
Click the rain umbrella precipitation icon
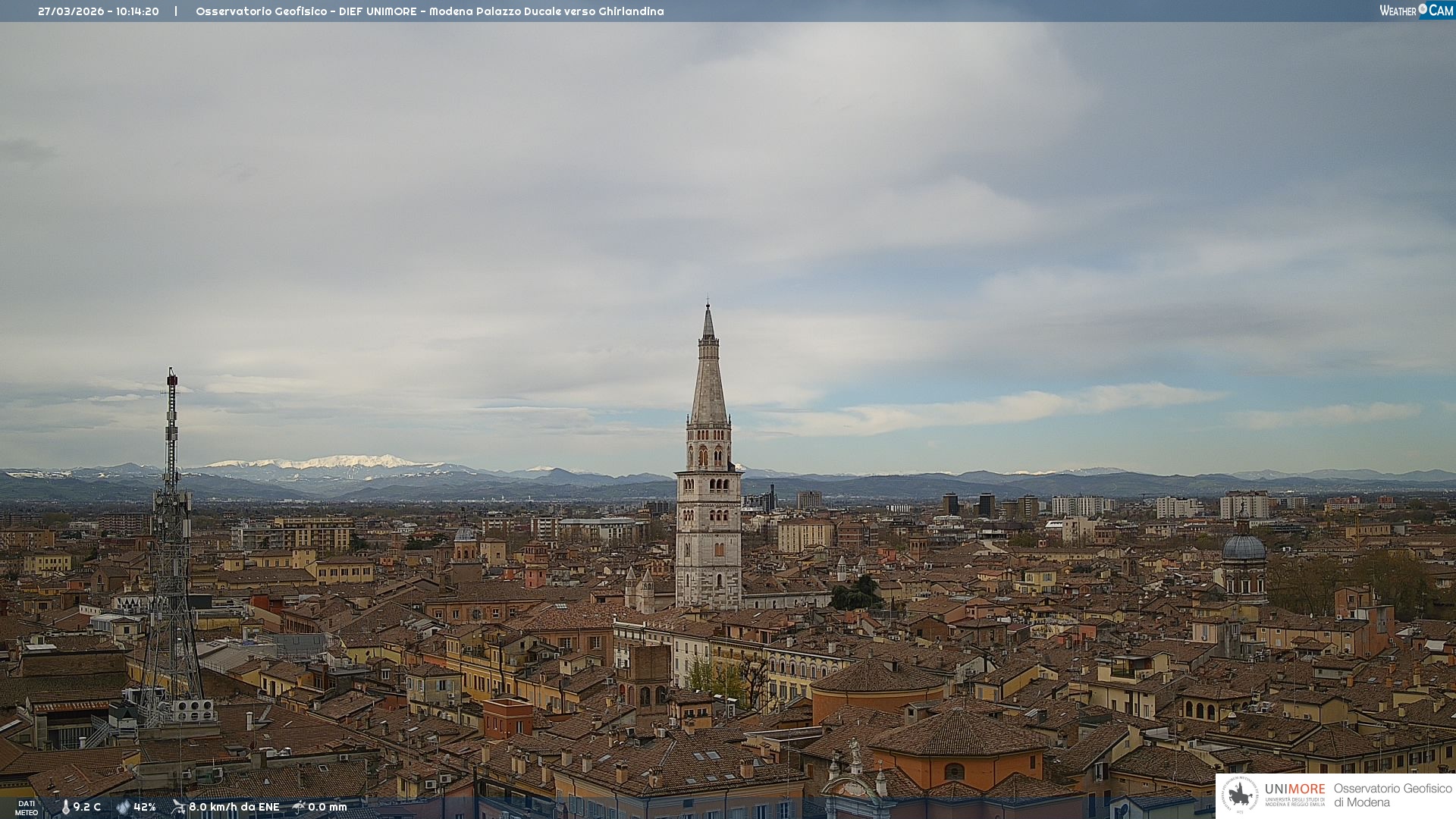point(299,807)
